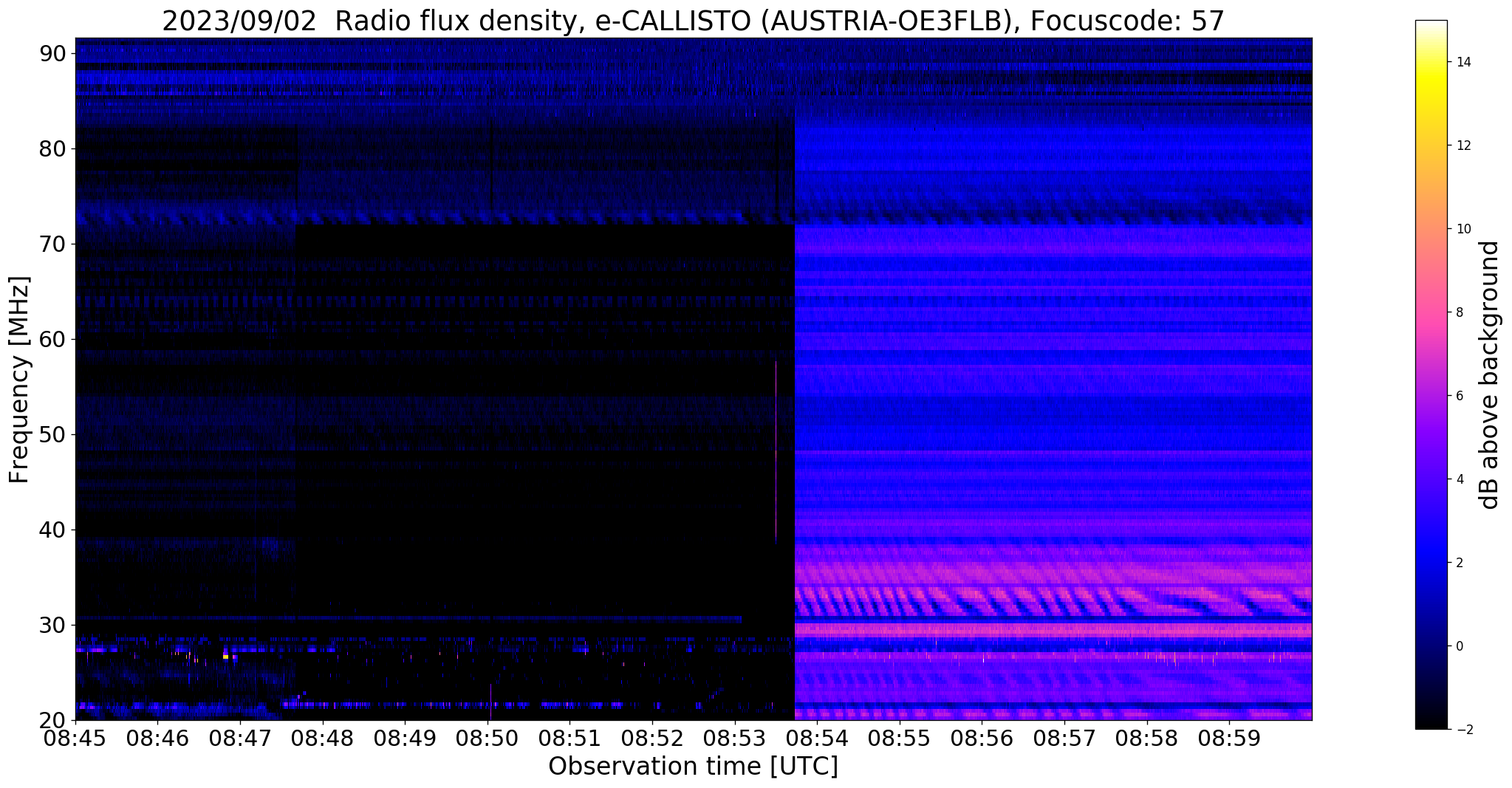This screenshot has height=788, width=1512.
Task: Click the 08:55 time tick label
Action: [x=900, y=738]
